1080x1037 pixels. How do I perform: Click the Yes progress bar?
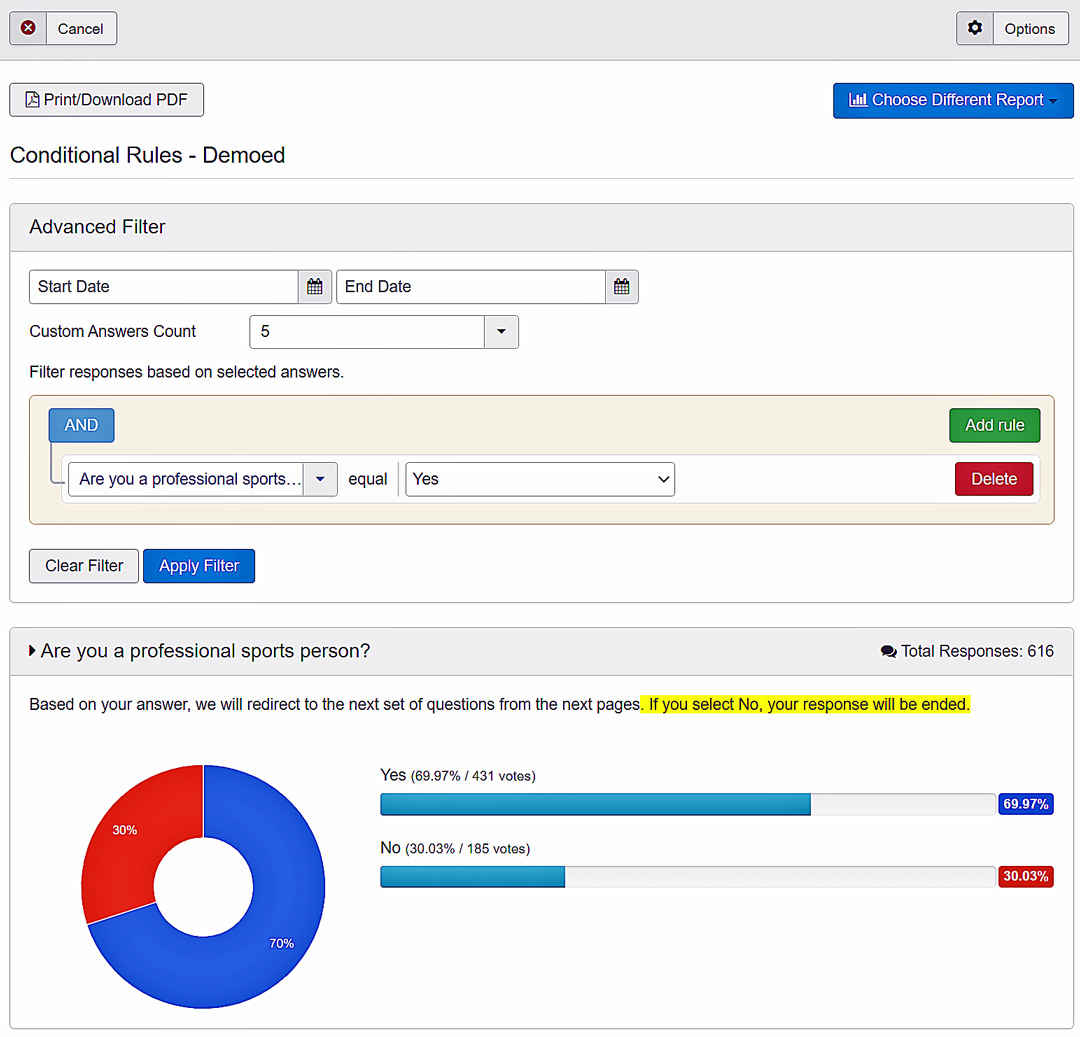pos(688,804)
